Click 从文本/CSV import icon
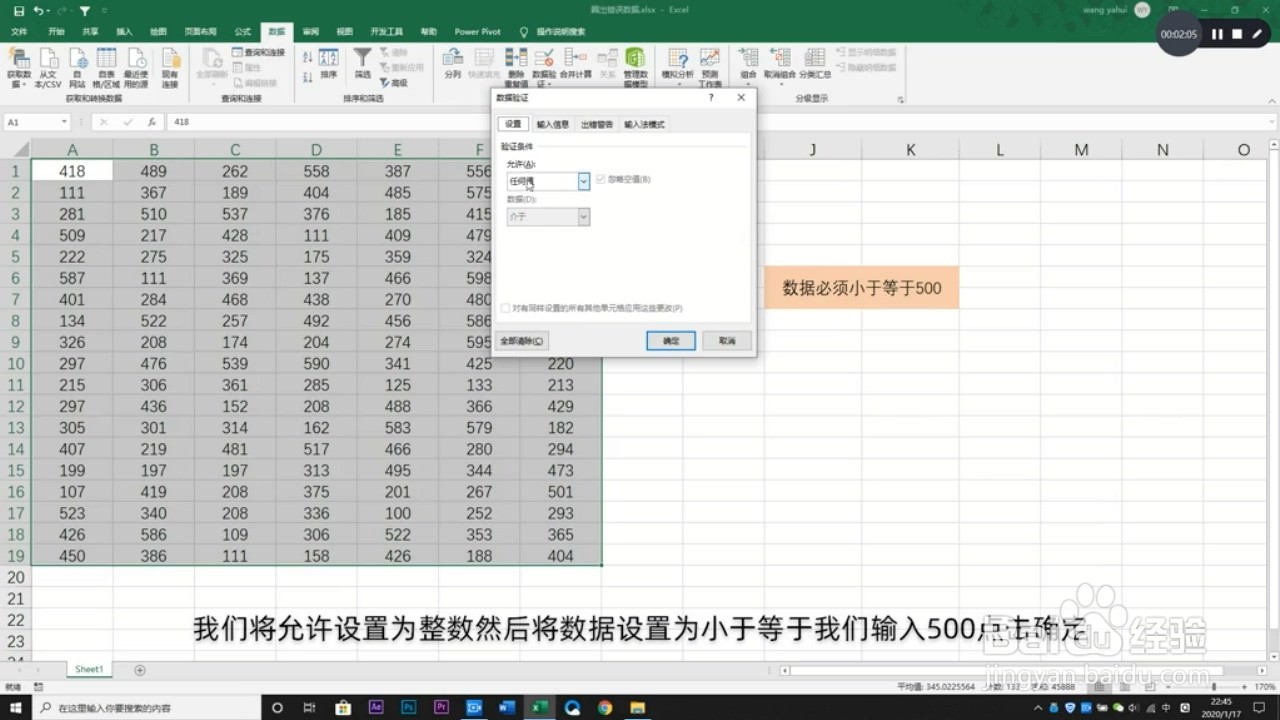The image size is (1280, 720). point(48,67)
